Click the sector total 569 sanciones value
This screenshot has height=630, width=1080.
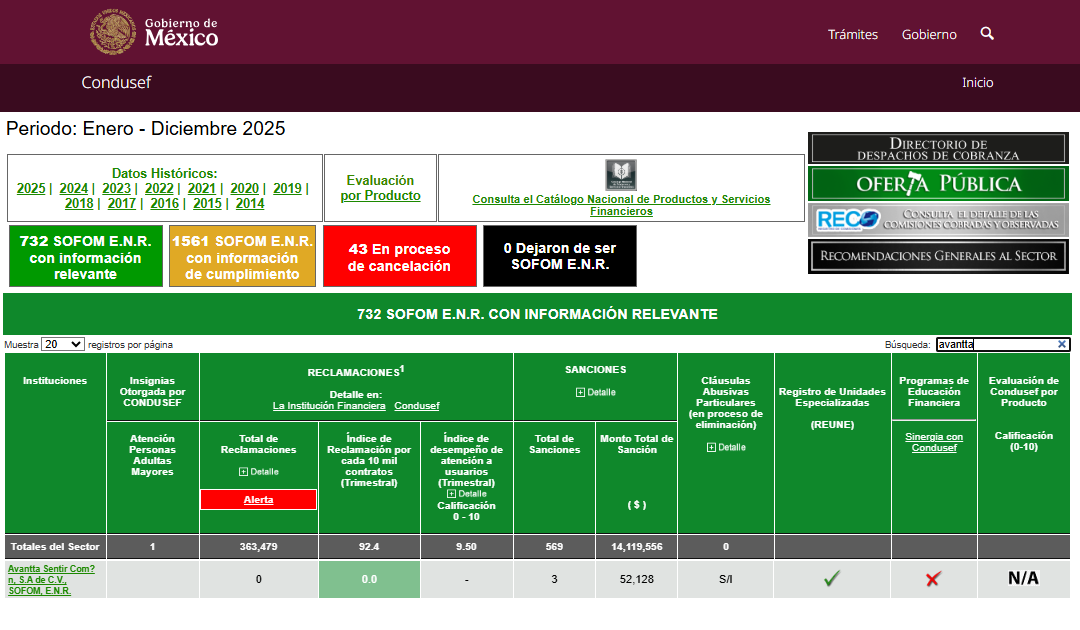pyautogui.click(x=554, y=547)
